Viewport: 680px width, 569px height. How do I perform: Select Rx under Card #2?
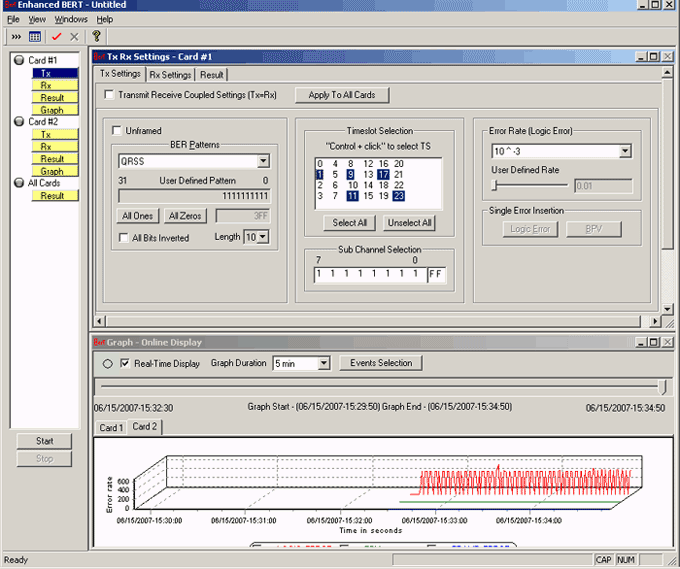(55, 147)
